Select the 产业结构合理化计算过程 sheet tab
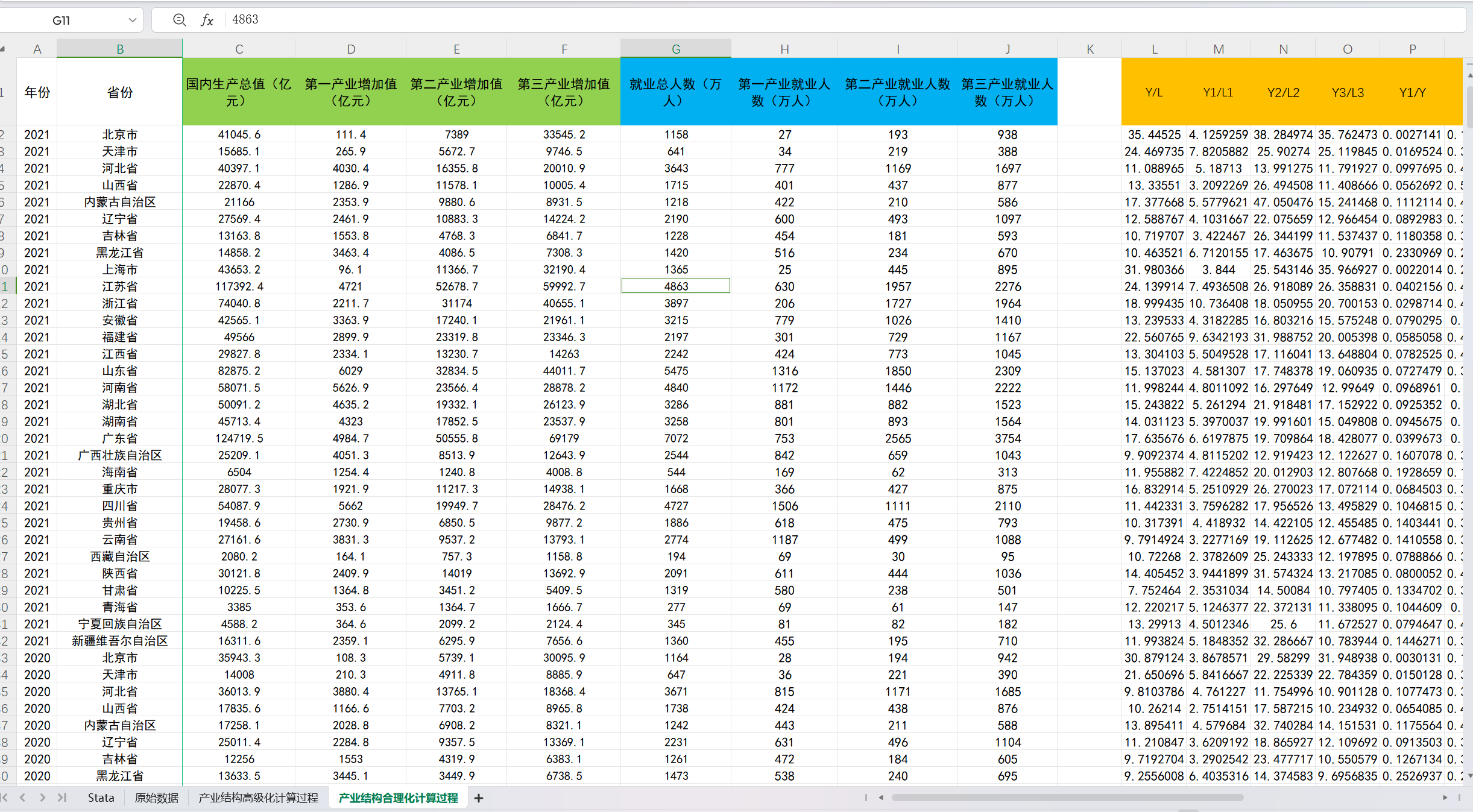 click(x=398, y=798)
